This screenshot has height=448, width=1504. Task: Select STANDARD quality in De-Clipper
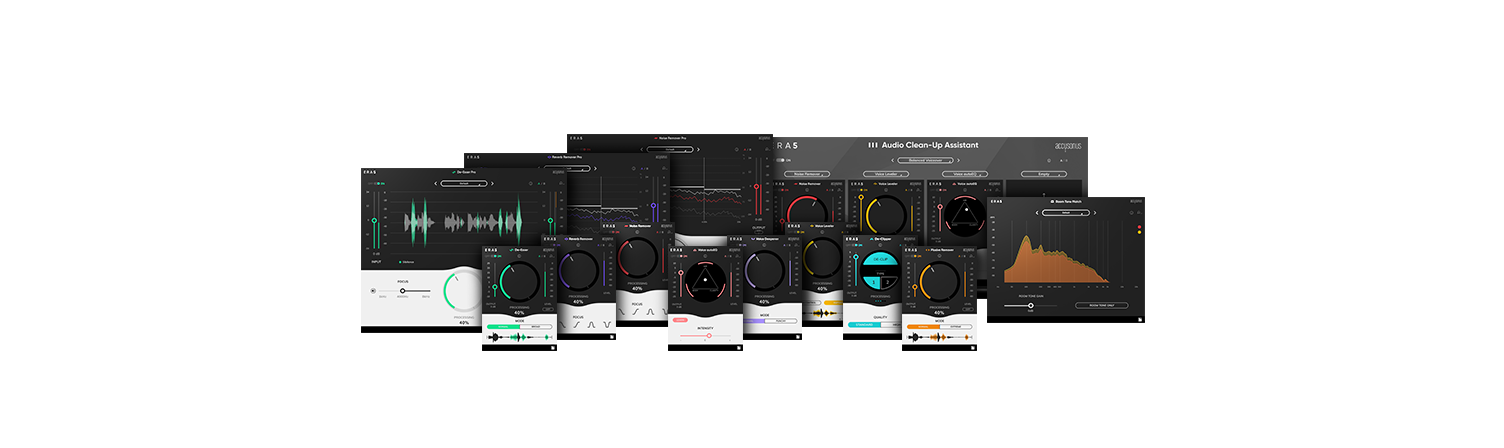[x=863, y=324]
